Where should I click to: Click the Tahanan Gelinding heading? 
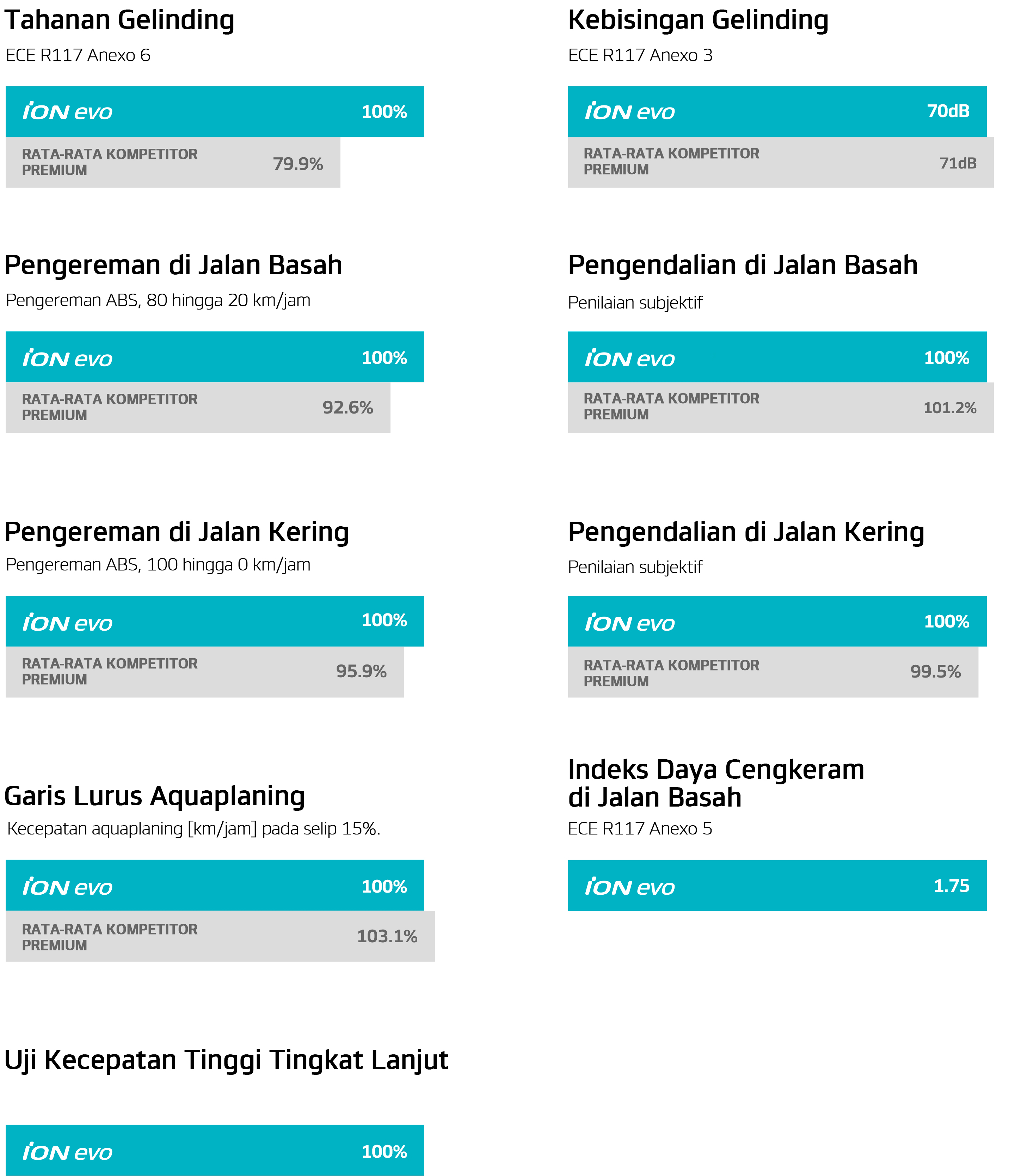click(120, 20)
